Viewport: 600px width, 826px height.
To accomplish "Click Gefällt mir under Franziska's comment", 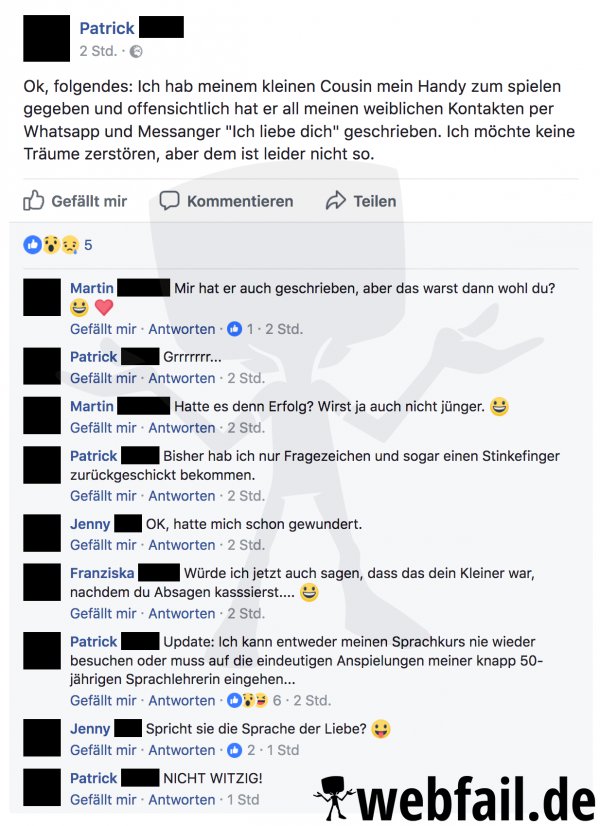I will [103, 613].
